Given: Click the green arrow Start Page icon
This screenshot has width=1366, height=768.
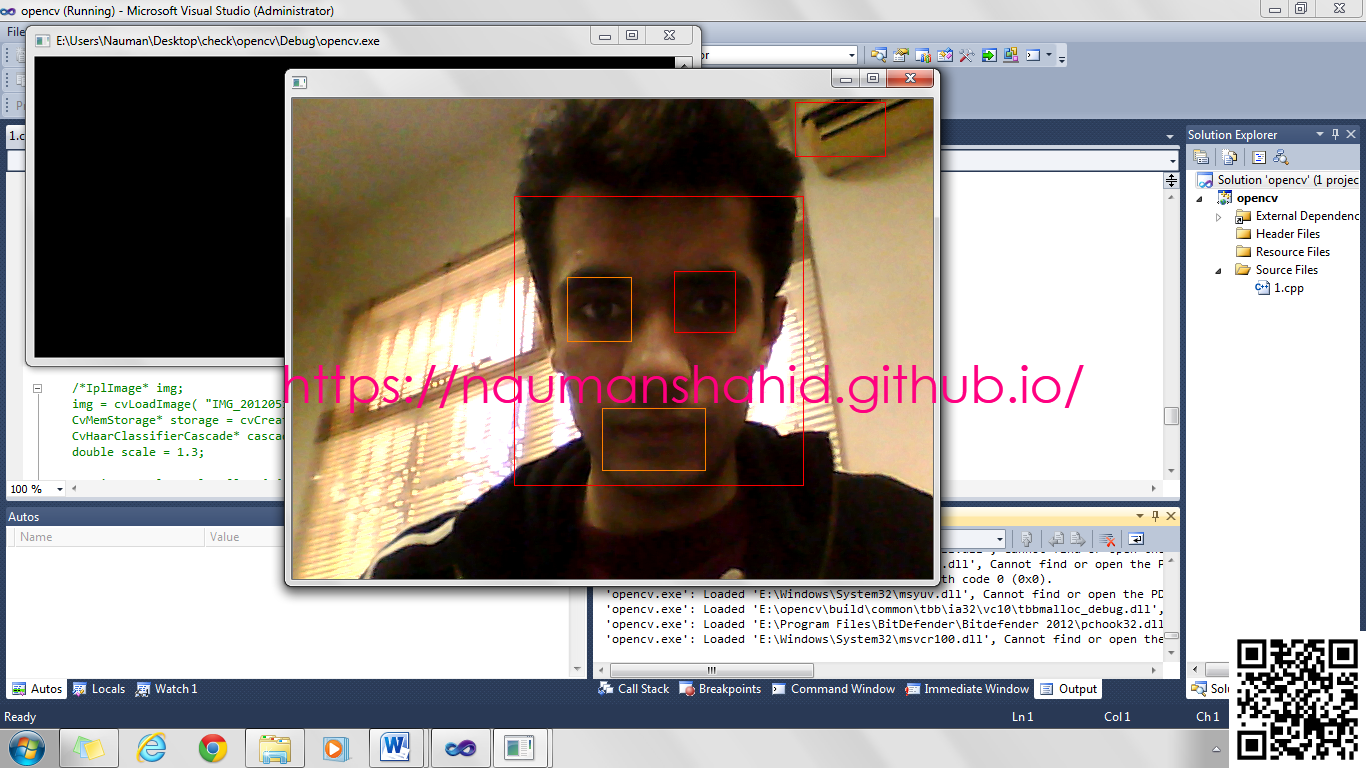Looking at the screenshot, I should 989,55.
